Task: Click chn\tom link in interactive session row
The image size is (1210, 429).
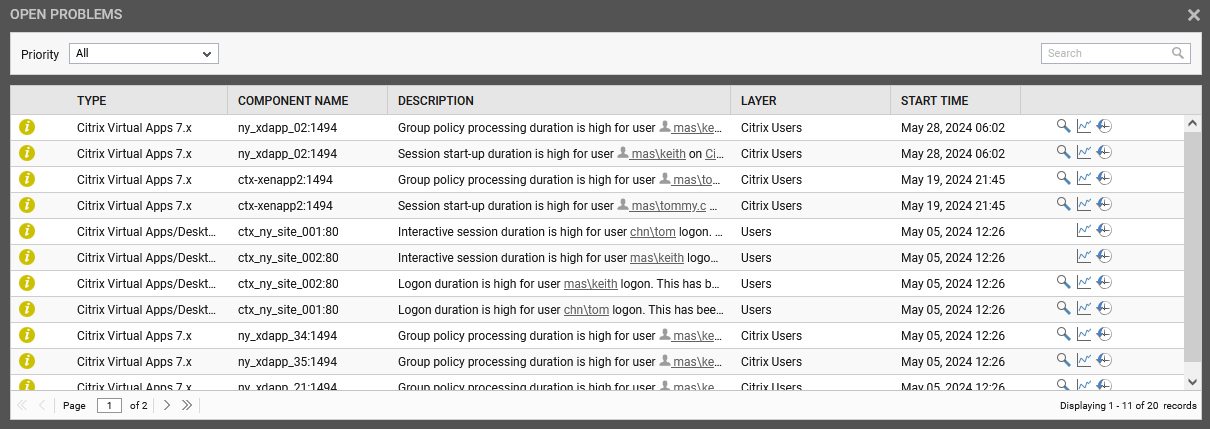Action: click(x=647, y=231)
